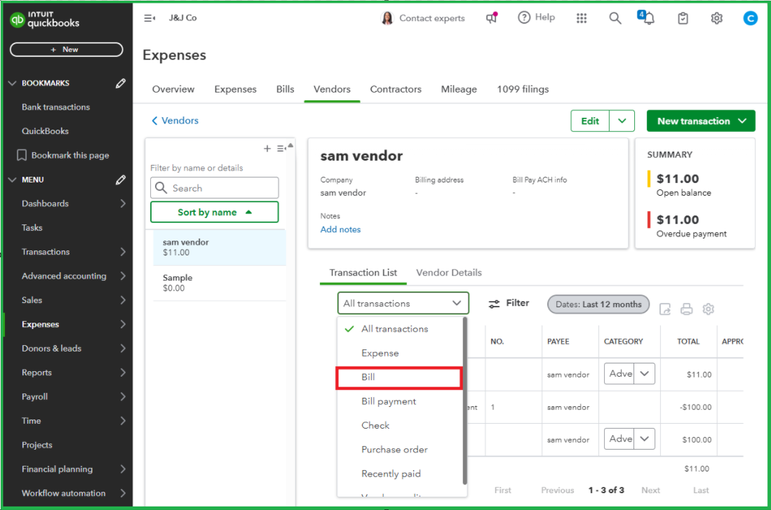
Task: Select Check from the dropdown list
Action: click(400, 425)
